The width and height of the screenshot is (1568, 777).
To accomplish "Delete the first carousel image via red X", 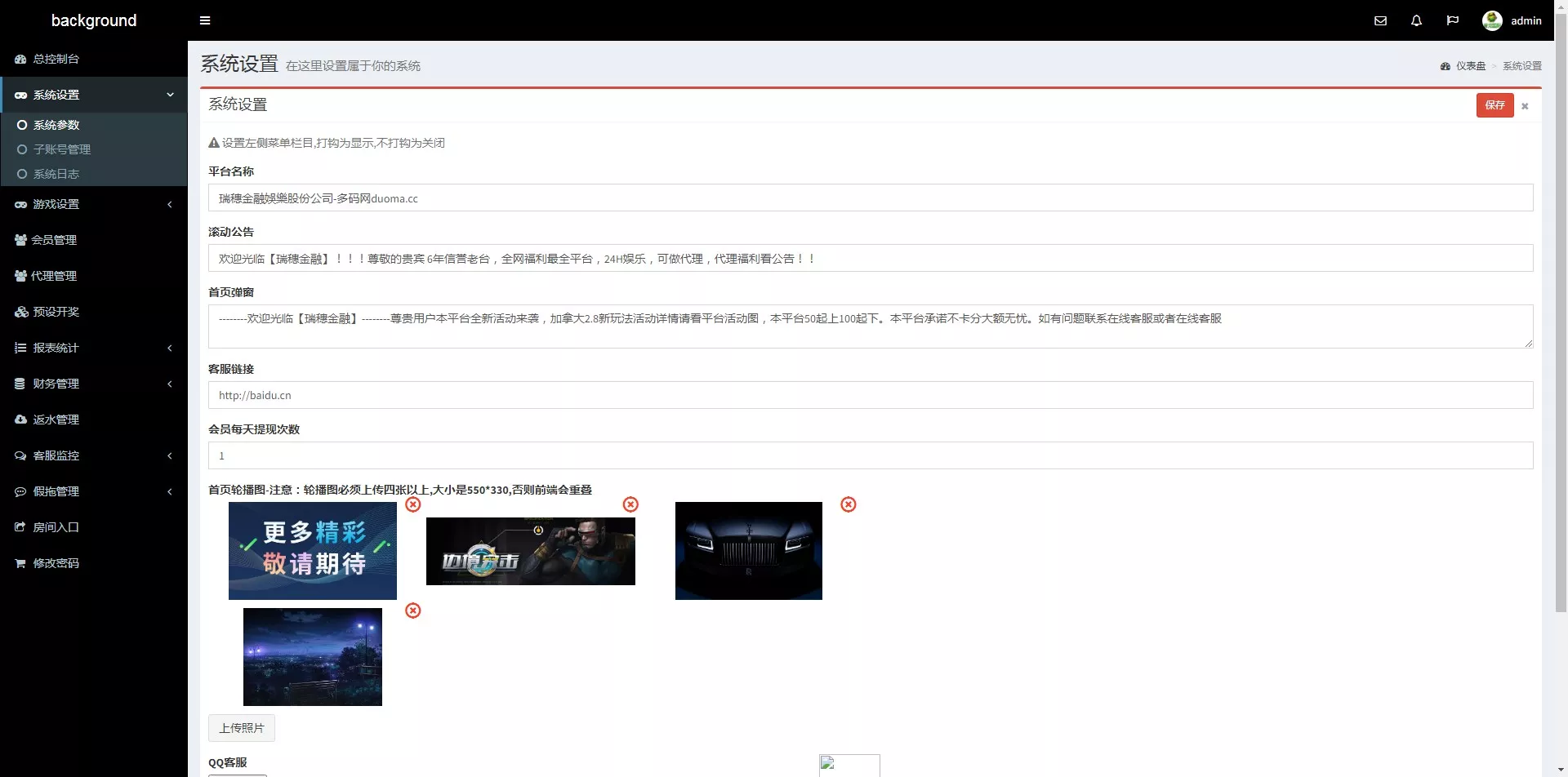I will pyautogui.click(x=413, y=504).
